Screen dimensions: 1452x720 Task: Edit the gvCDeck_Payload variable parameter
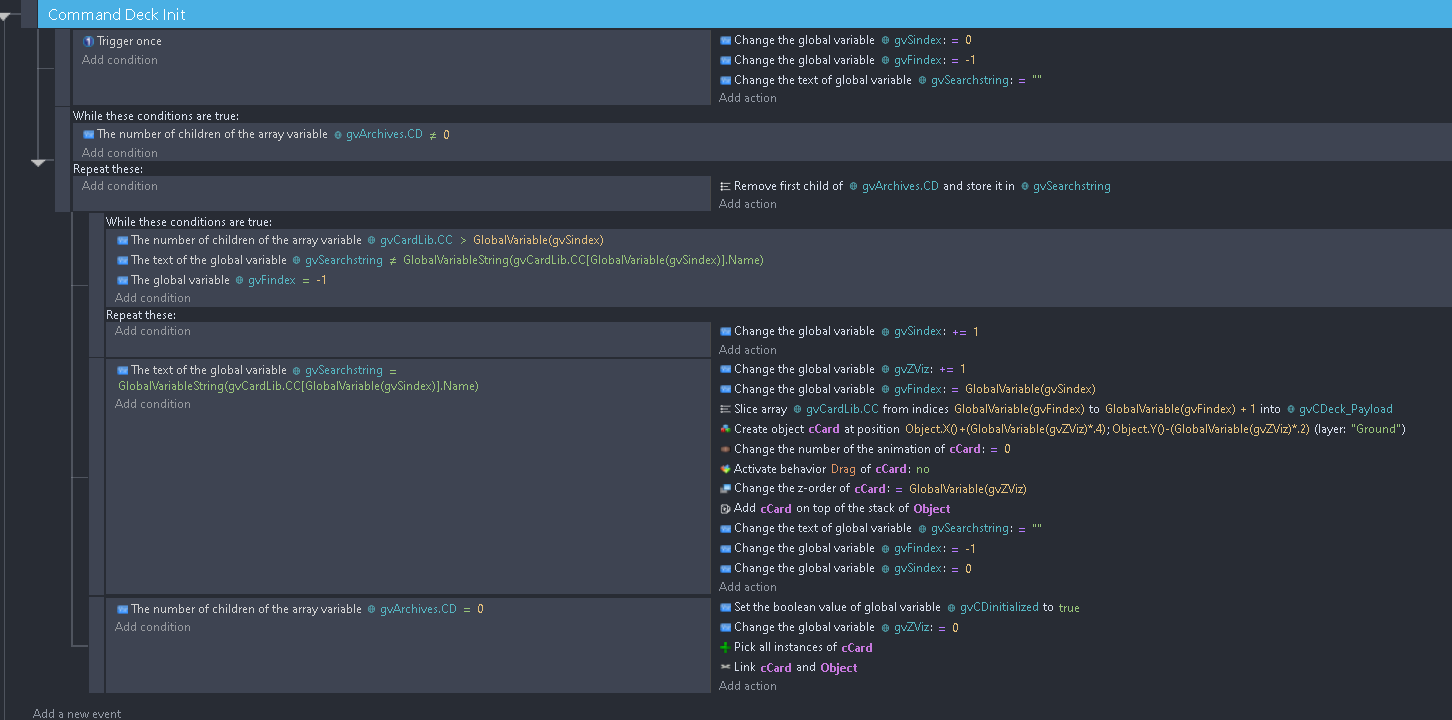pos(1345,409)
